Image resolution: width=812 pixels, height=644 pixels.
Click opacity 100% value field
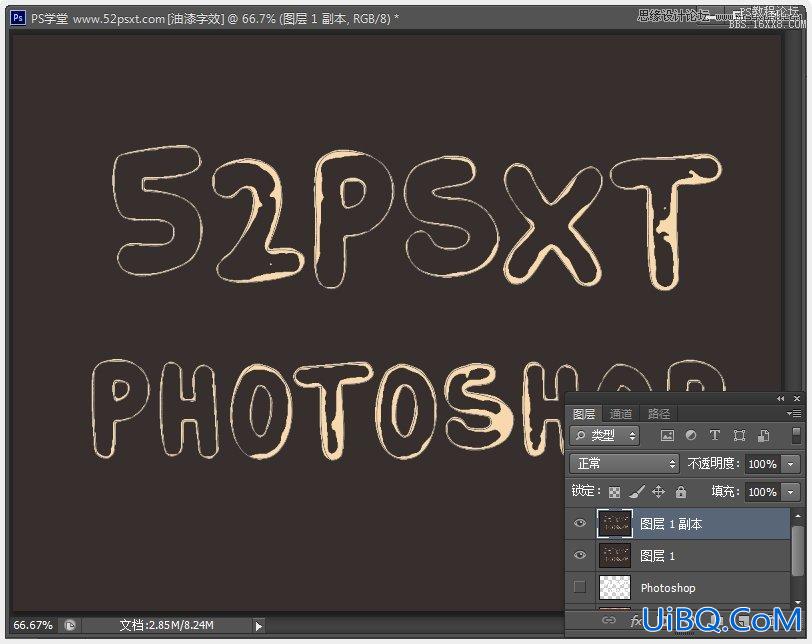[763, 464]
